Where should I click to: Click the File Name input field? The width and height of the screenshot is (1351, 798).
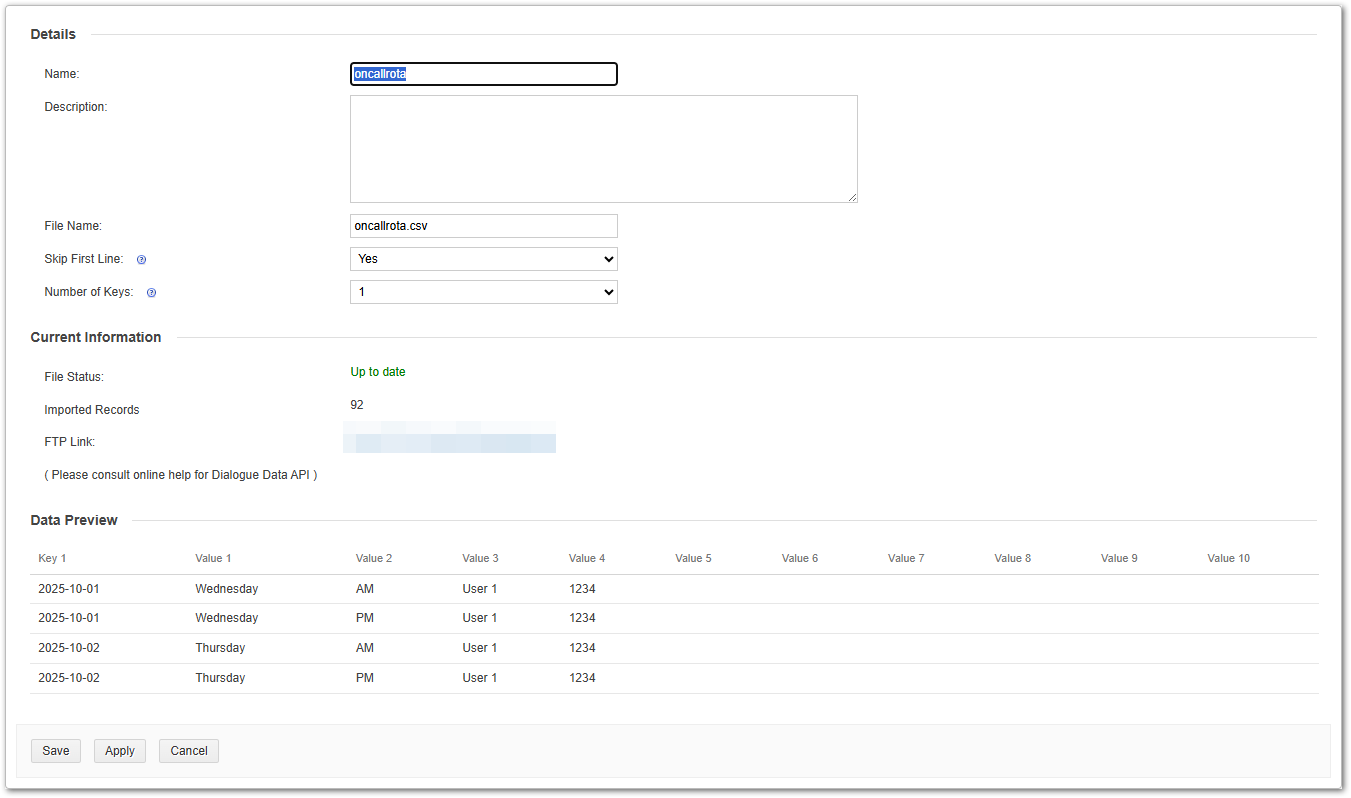[483, 226]
